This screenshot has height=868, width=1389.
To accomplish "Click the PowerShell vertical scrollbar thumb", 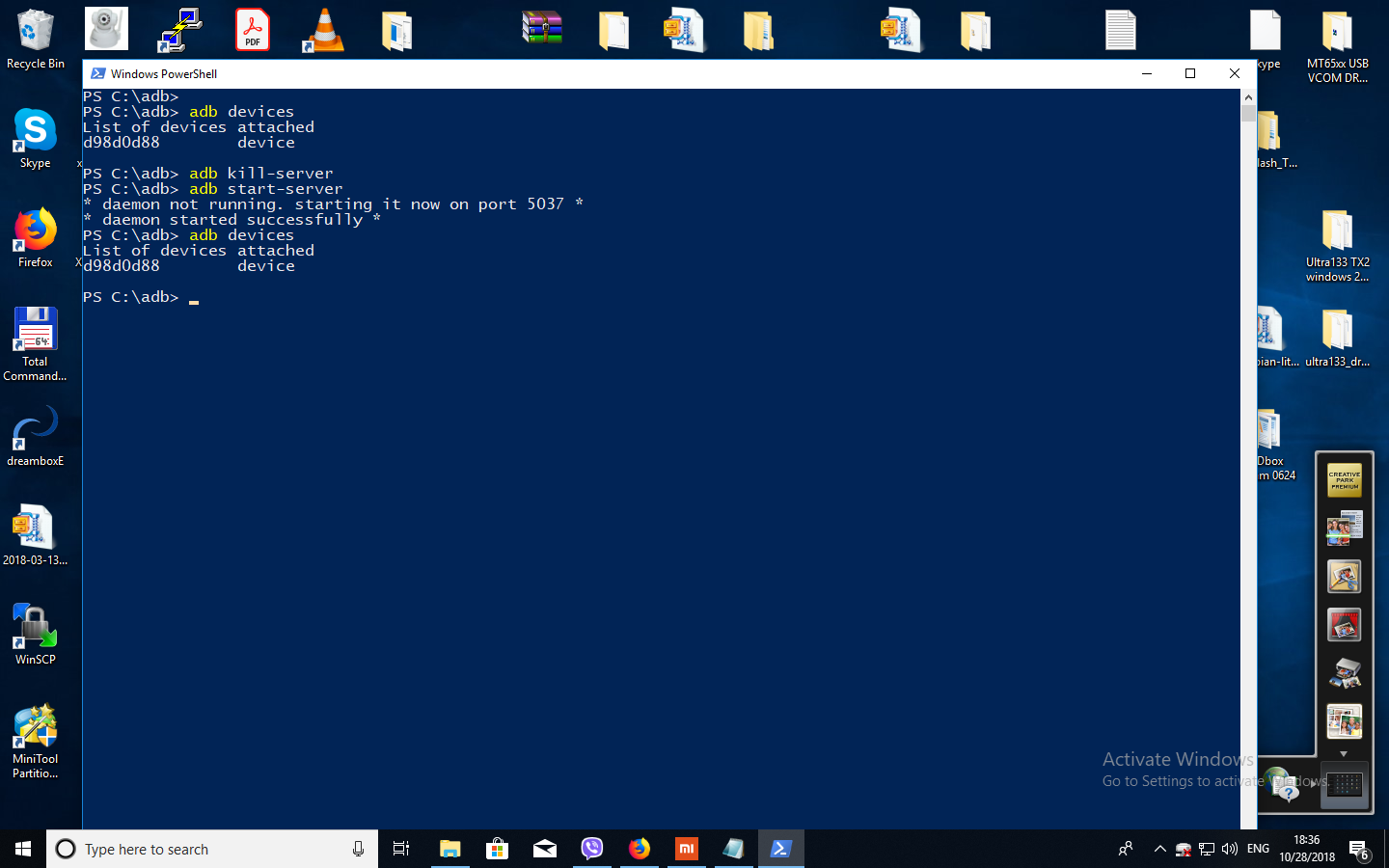I will coord(1248,113).
